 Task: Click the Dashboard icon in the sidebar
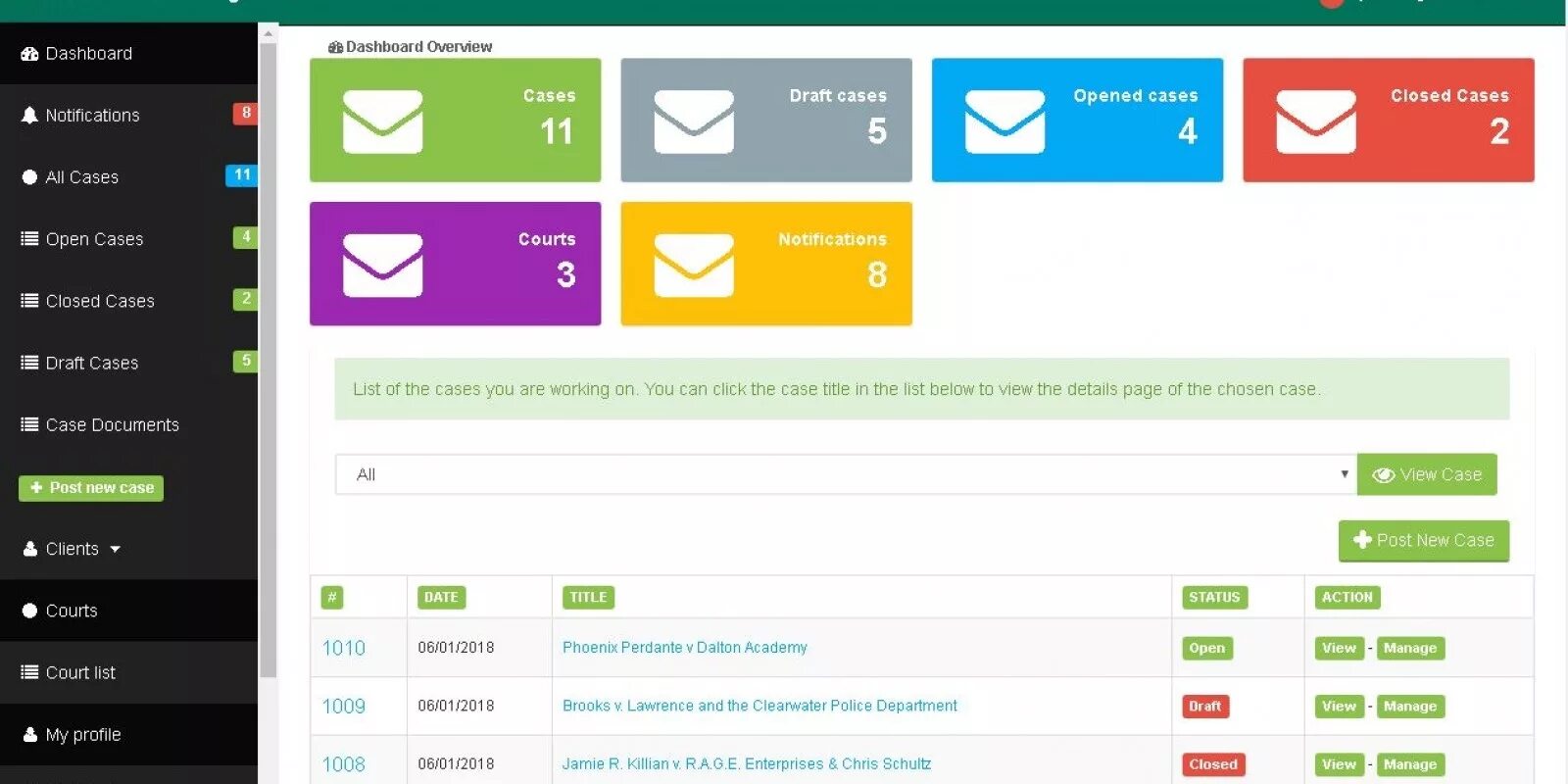tap(29, 54)
